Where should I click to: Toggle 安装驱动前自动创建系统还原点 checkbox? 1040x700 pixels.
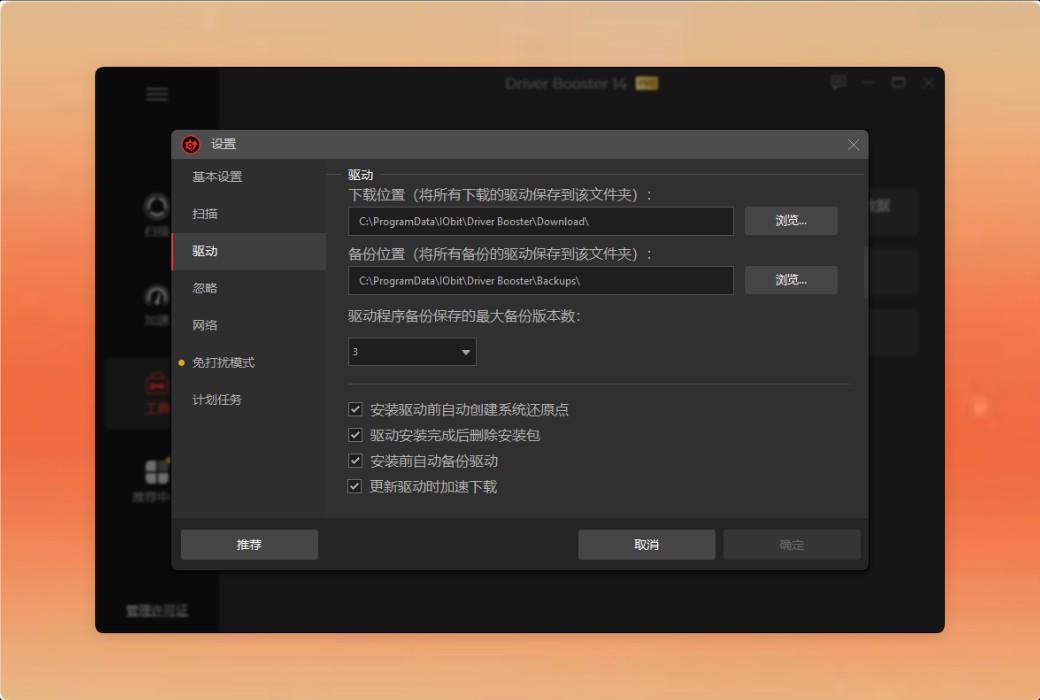(x=356, y=409)
